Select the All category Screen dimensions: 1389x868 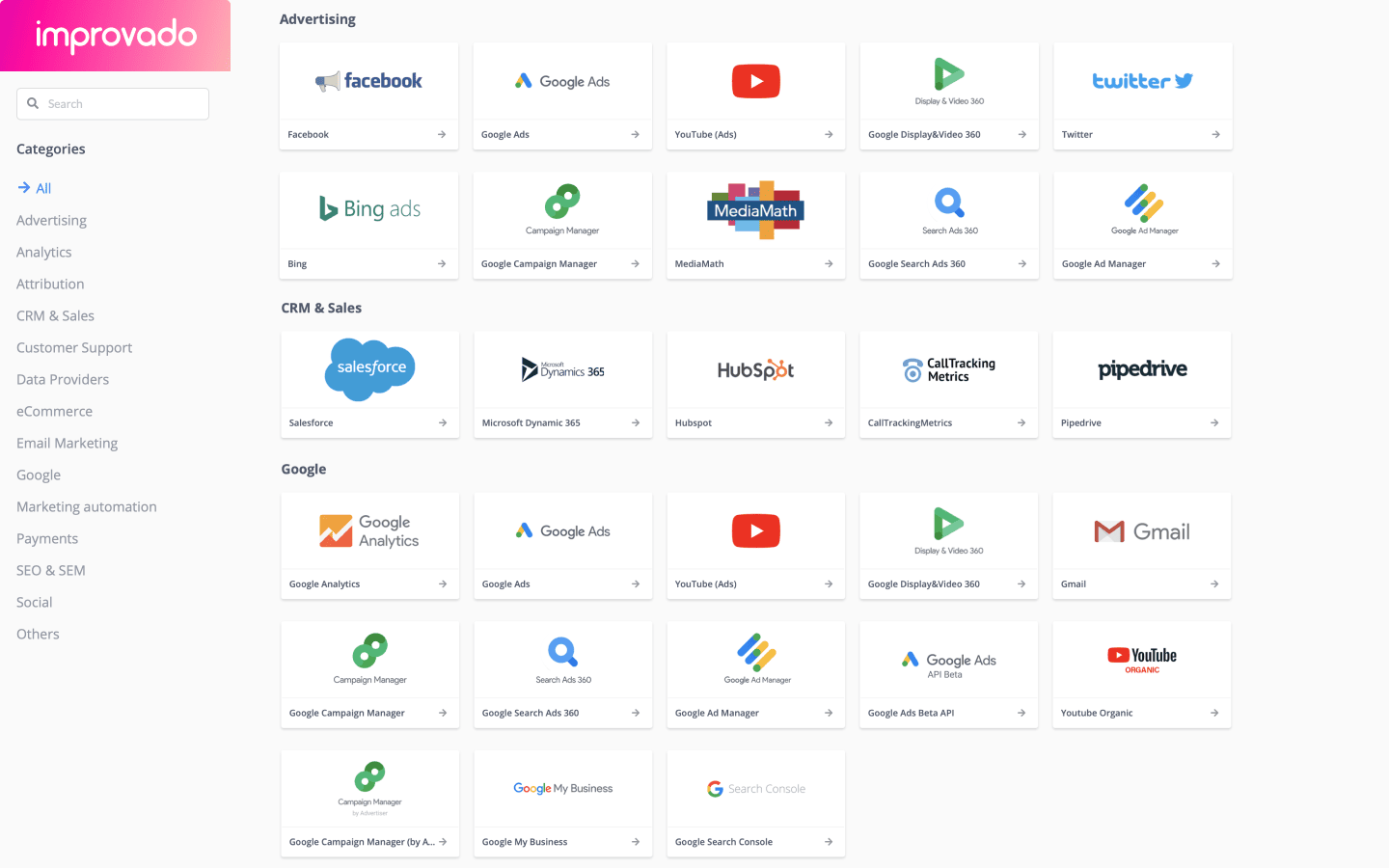click(43, 188)
